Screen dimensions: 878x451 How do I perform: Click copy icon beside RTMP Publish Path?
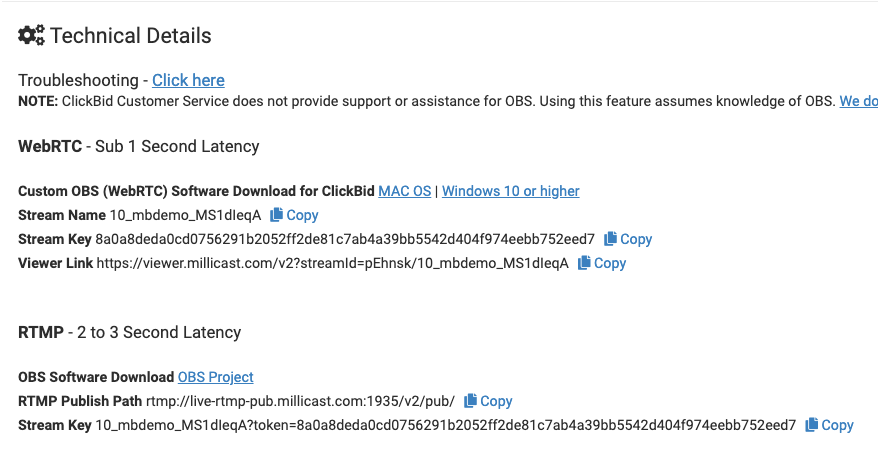[x=471, y=401]
